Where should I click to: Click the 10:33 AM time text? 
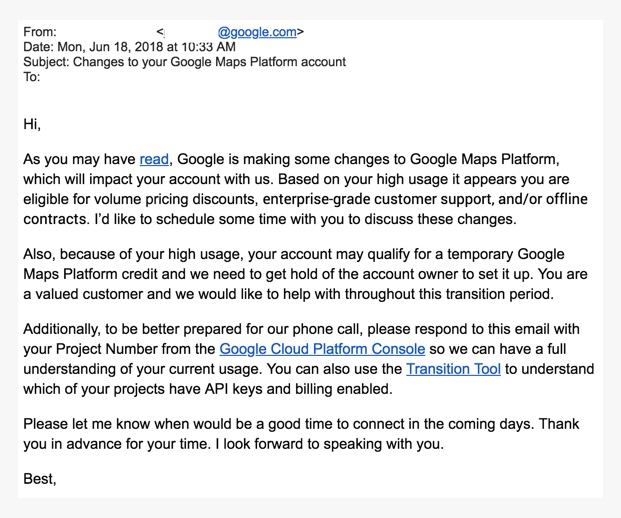[208, 47]
